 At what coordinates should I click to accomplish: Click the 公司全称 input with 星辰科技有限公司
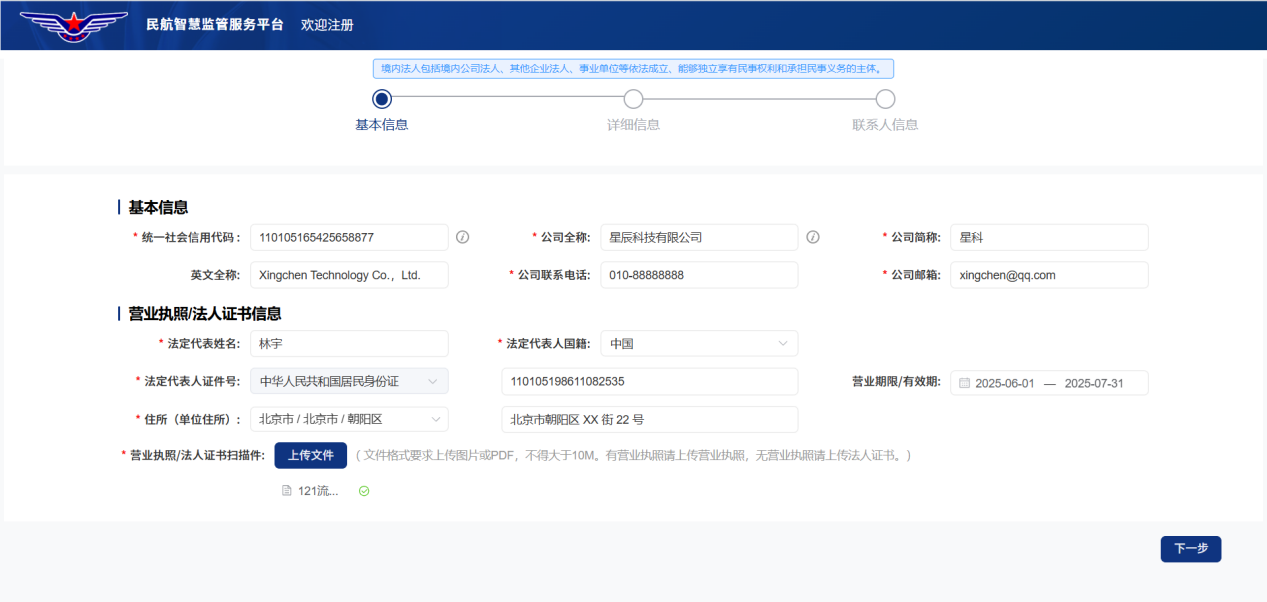(x=699, y=237)
